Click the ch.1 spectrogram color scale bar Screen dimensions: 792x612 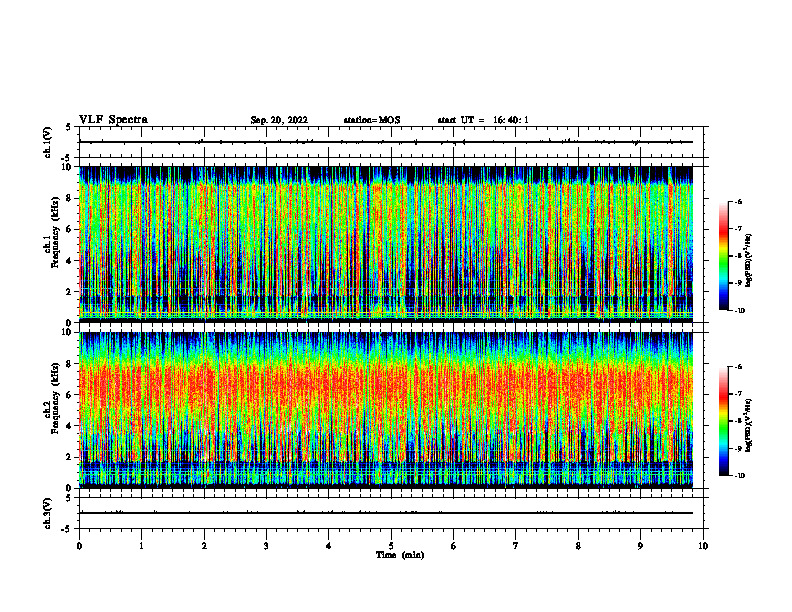point(724,256)
